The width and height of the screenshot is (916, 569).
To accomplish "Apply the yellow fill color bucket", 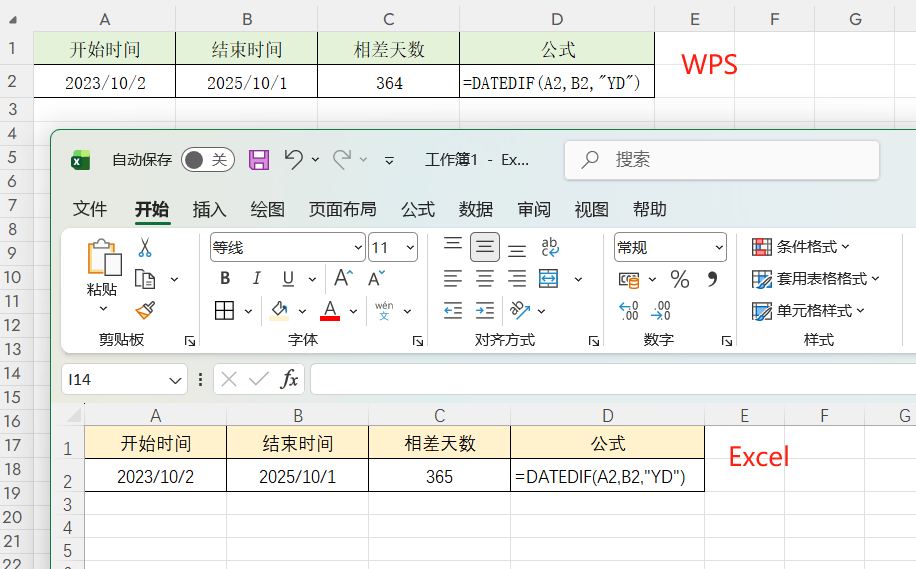I will tap(279, 310).
